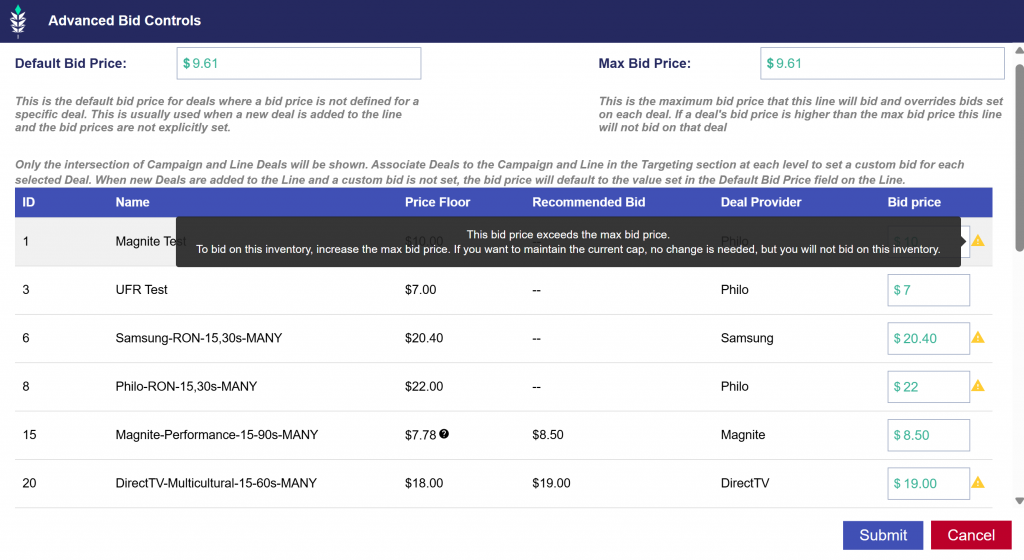Viewport: 1024px width, 560px height.
Task: Click the Bid price column header
Action: click(x=914, y=202)
